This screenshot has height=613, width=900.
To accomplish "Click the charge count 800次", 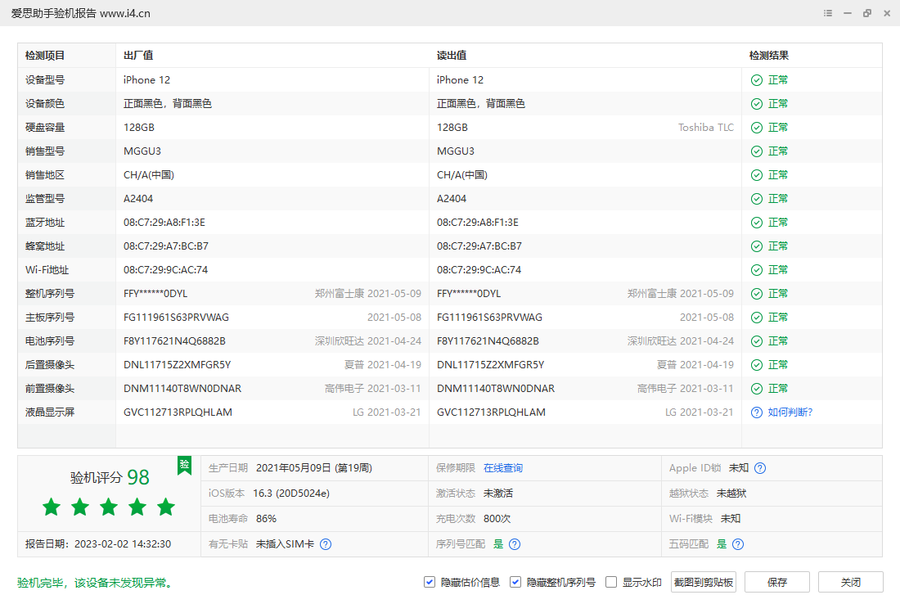I will point(497,519).
